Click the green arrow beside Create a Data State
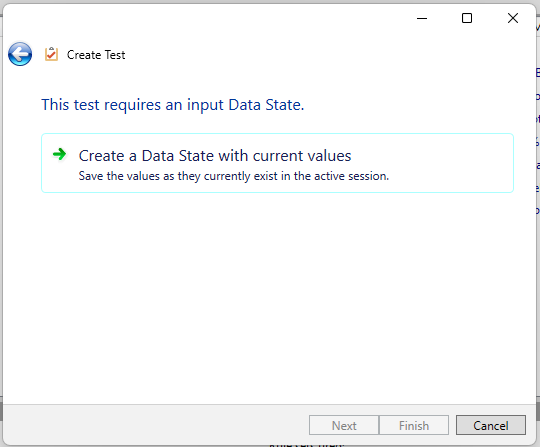The height and width of the screenshot is (447, 540). 60,154
